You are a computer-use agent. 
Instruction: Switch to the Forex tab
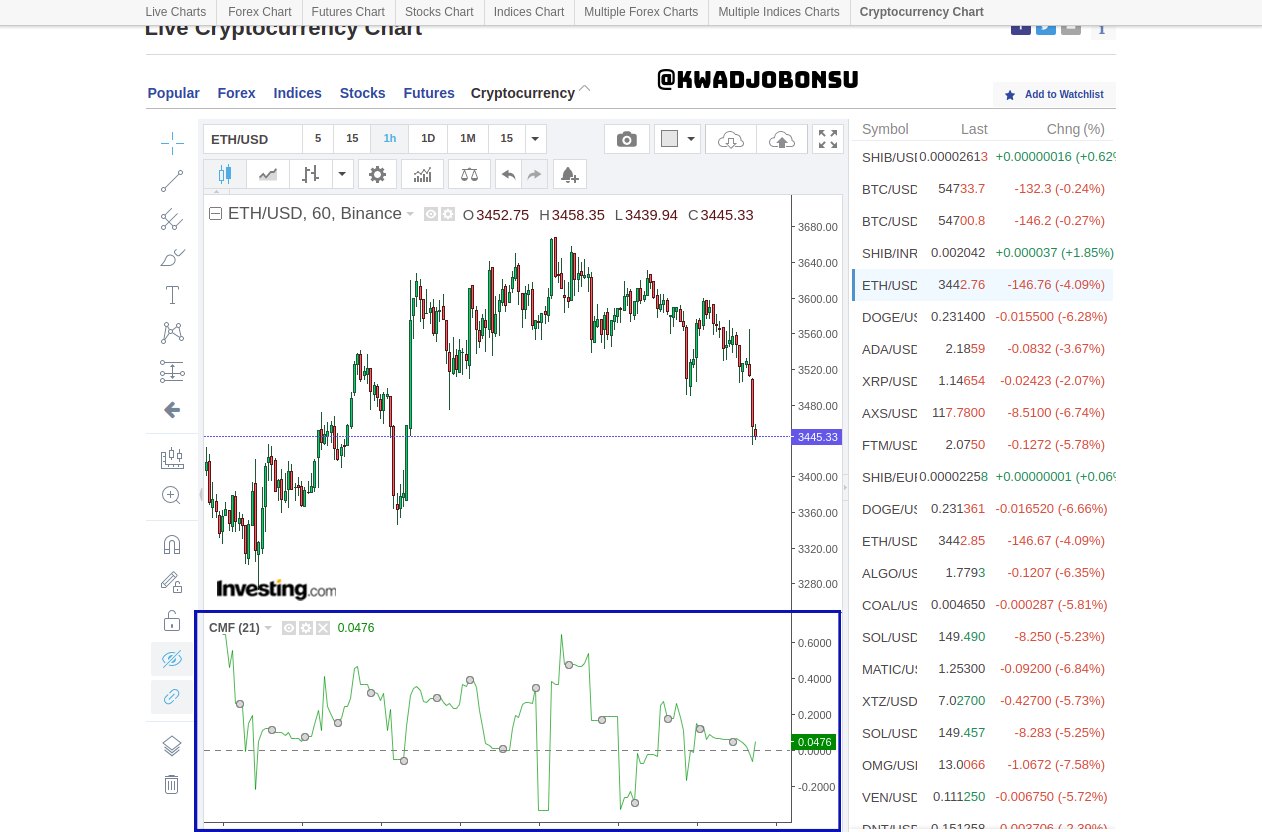coord(237,93)
